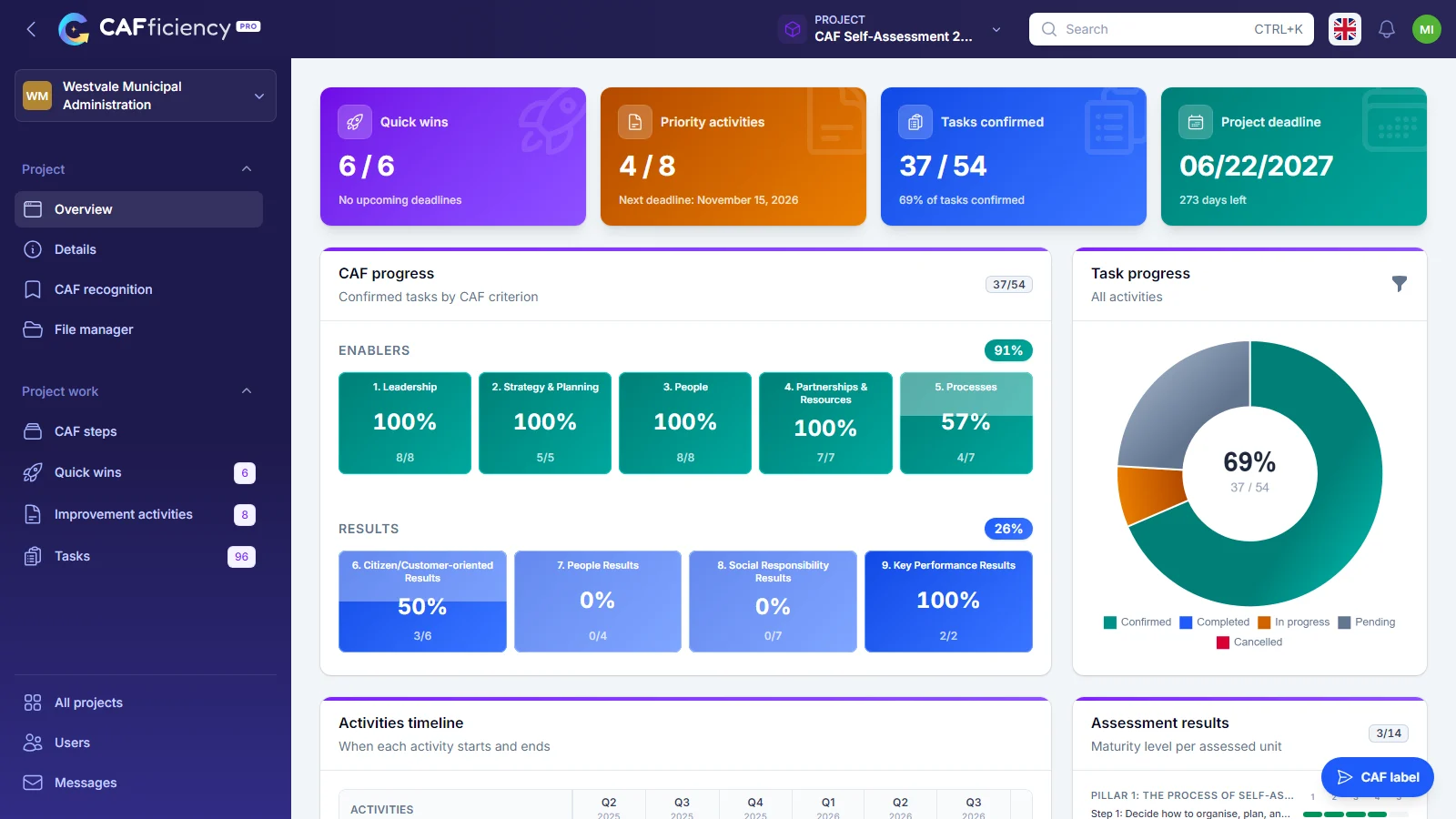Collapse the Project section

(247, 169)
